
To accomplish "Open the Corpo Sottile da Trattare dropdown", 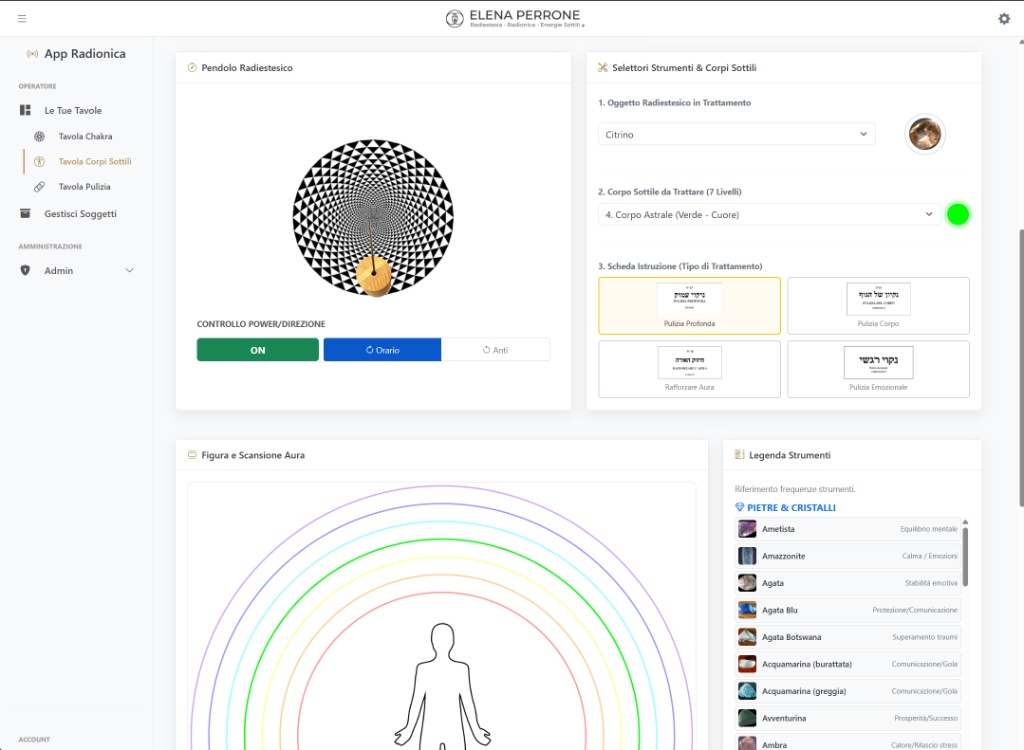I will (x=768, y=214).
